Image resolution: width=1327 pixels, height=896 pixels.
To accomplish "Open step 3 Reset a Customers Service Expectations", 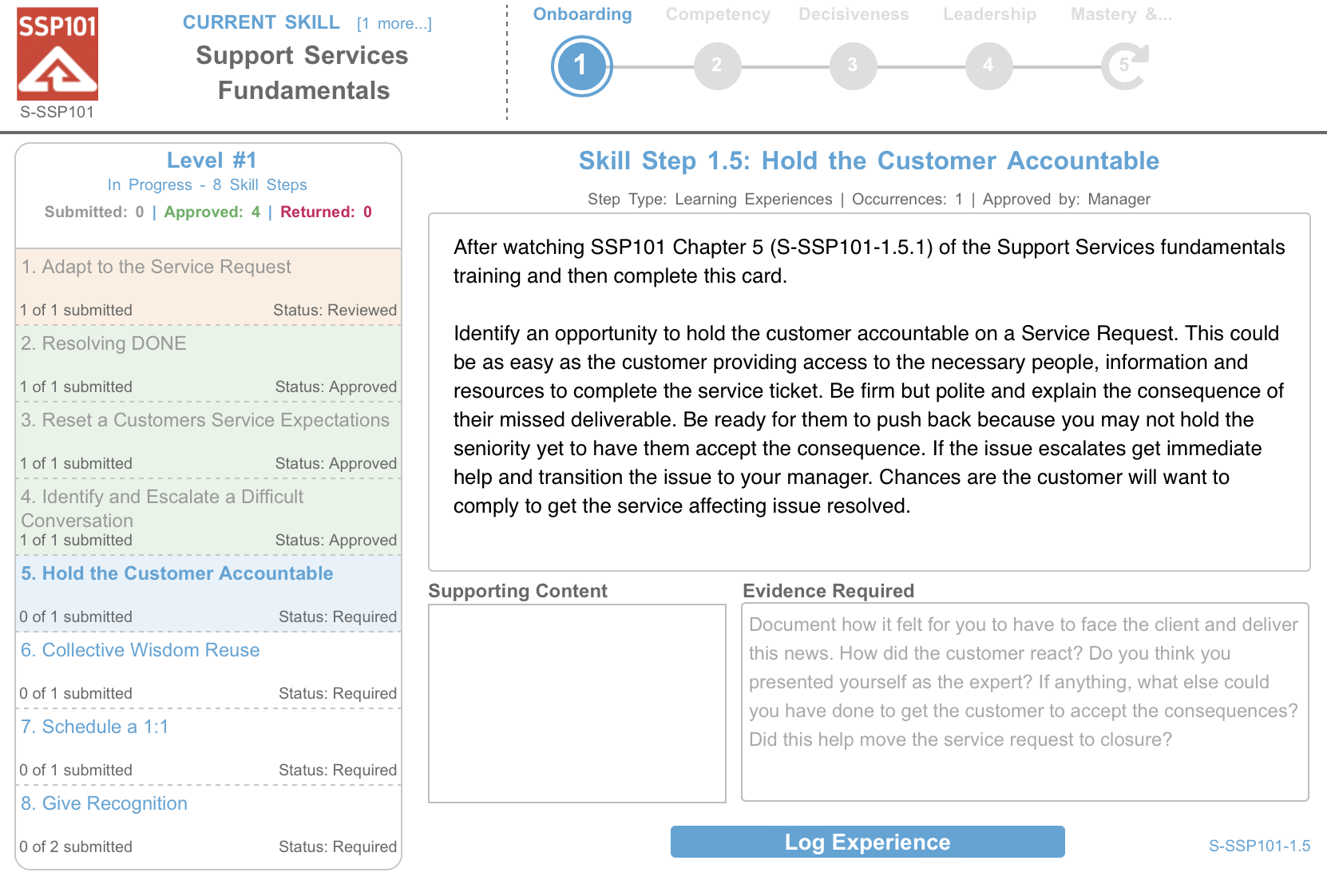I will (208, 440).
